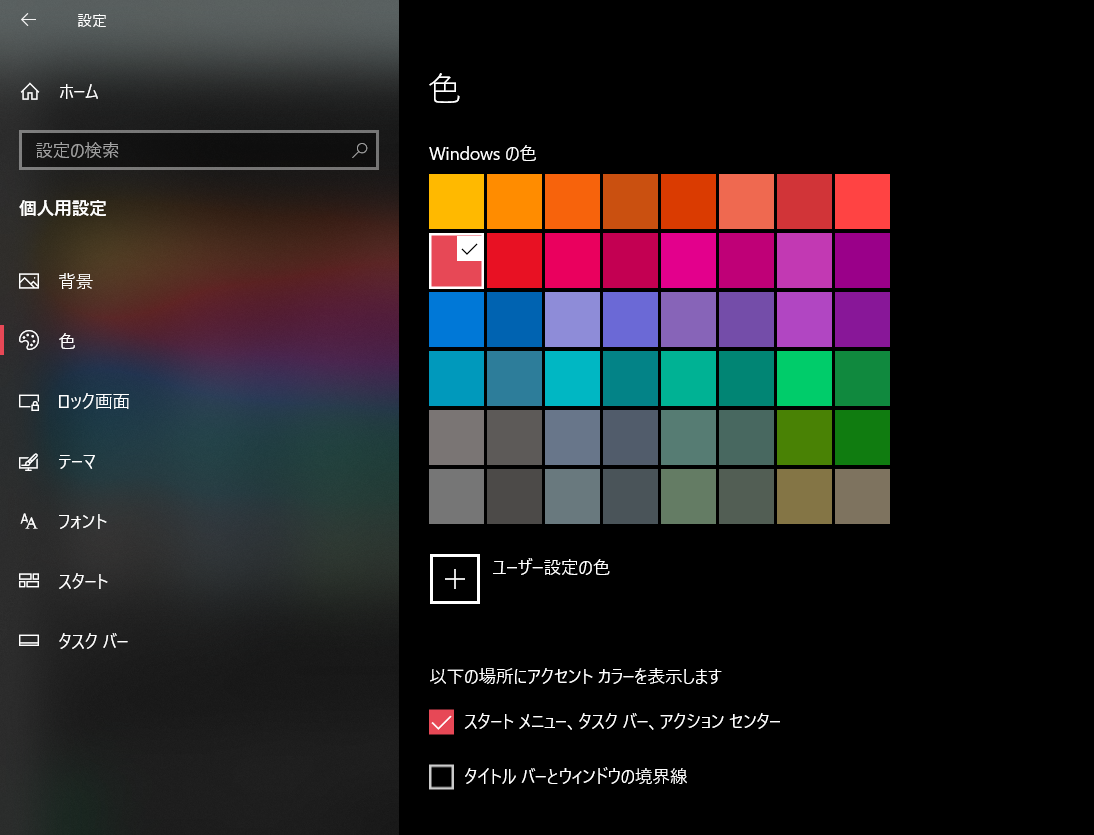Open the スタート settings page

[199, 581]
